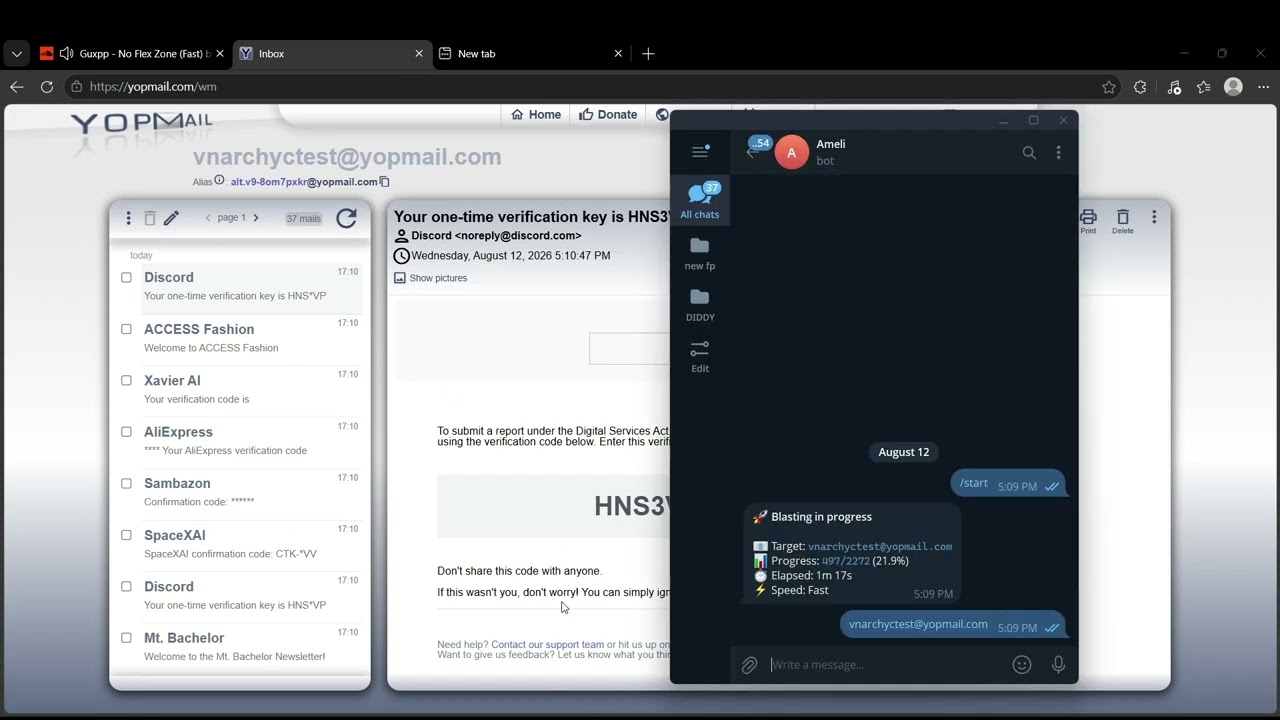Open the browser profile avatar
The image size is (1280, 720).
coord(1234,87)
